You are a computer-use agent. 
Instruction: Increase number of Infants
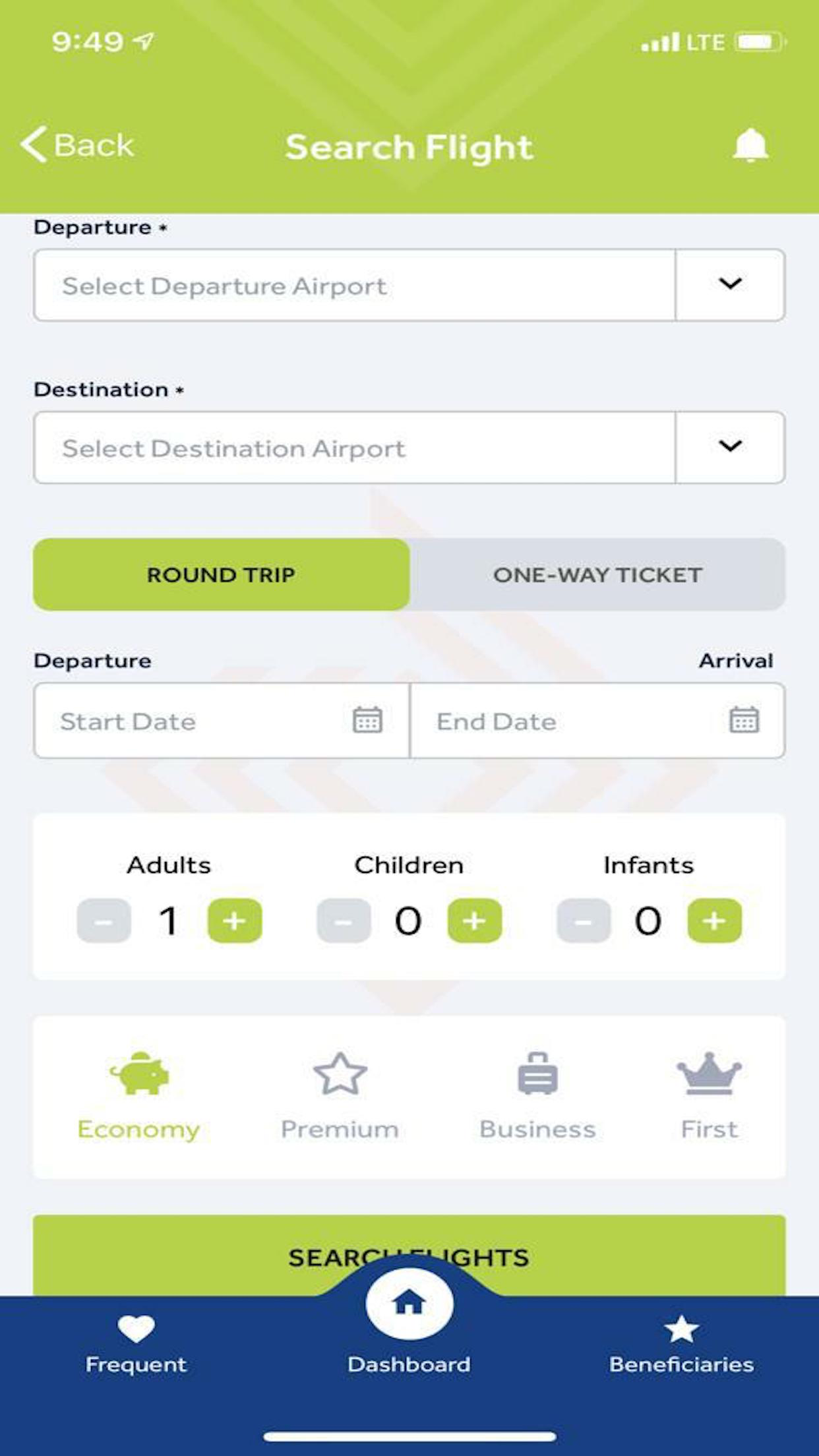714,921
